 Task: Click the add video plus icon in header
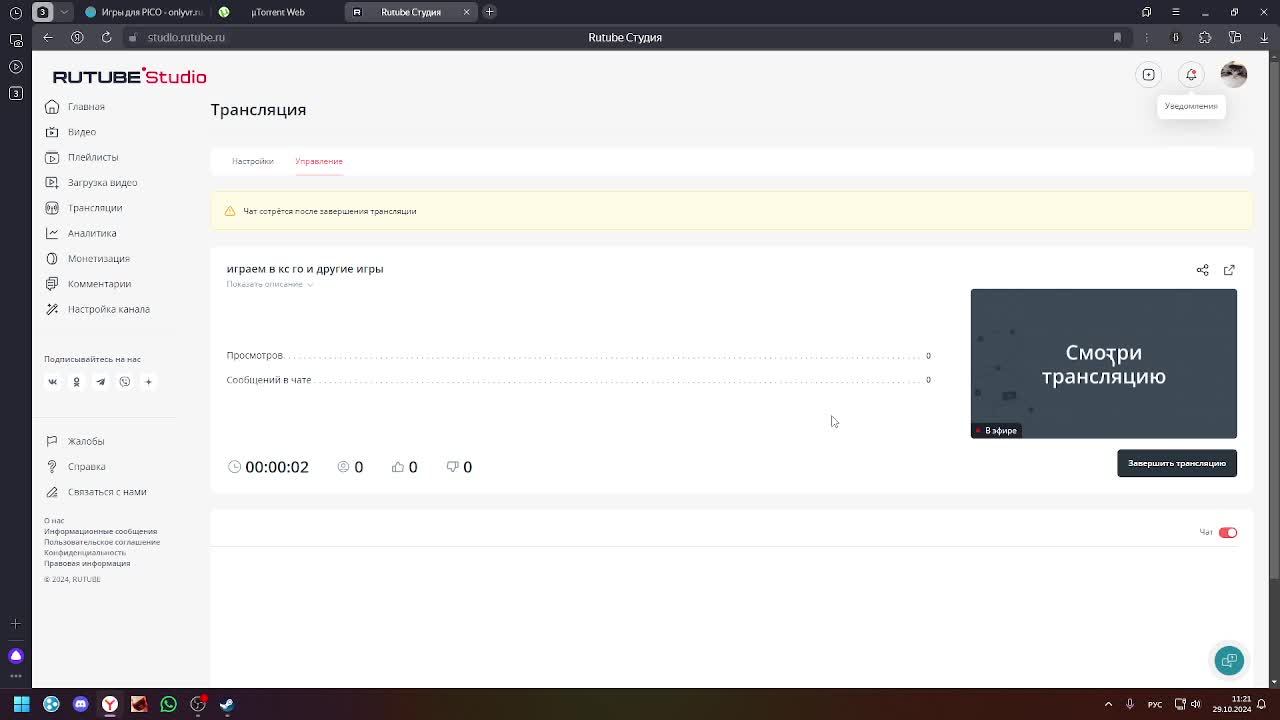pos(1149,75)
